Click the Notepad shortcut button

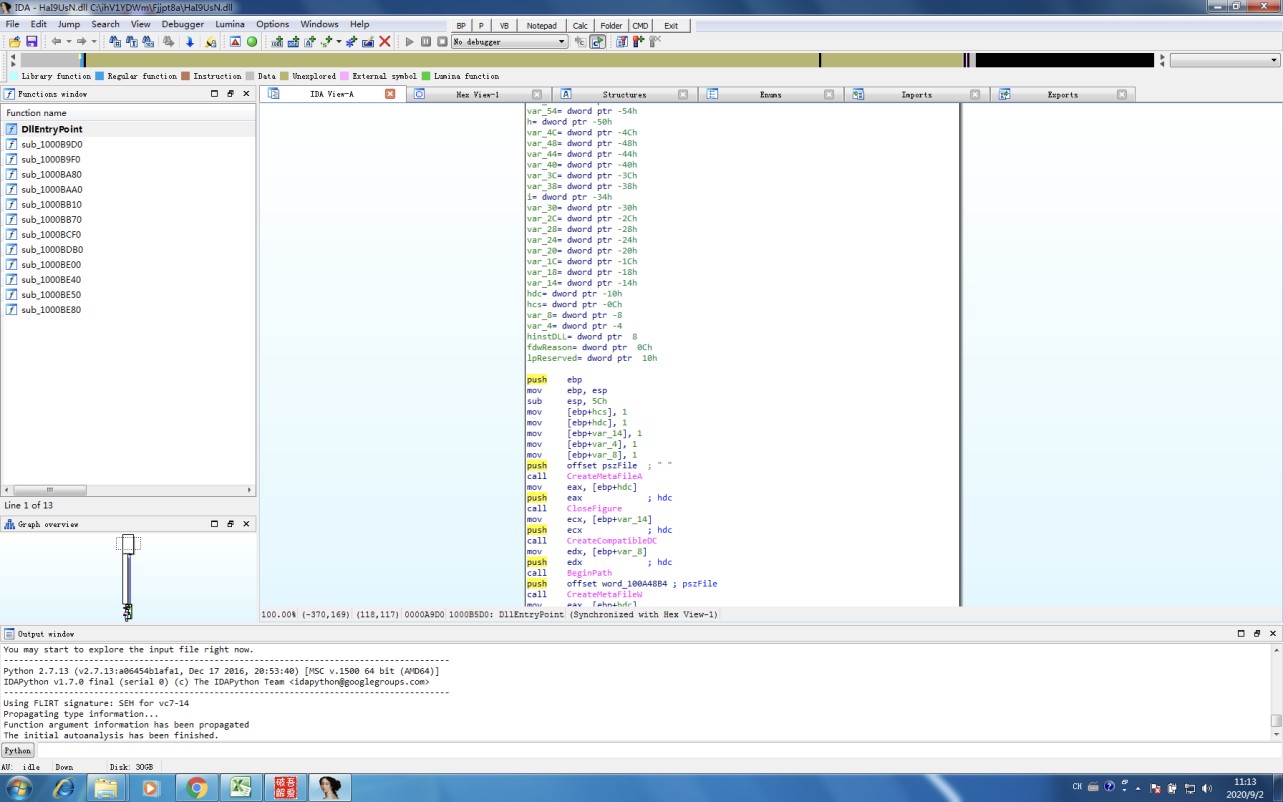pos(541,25)
